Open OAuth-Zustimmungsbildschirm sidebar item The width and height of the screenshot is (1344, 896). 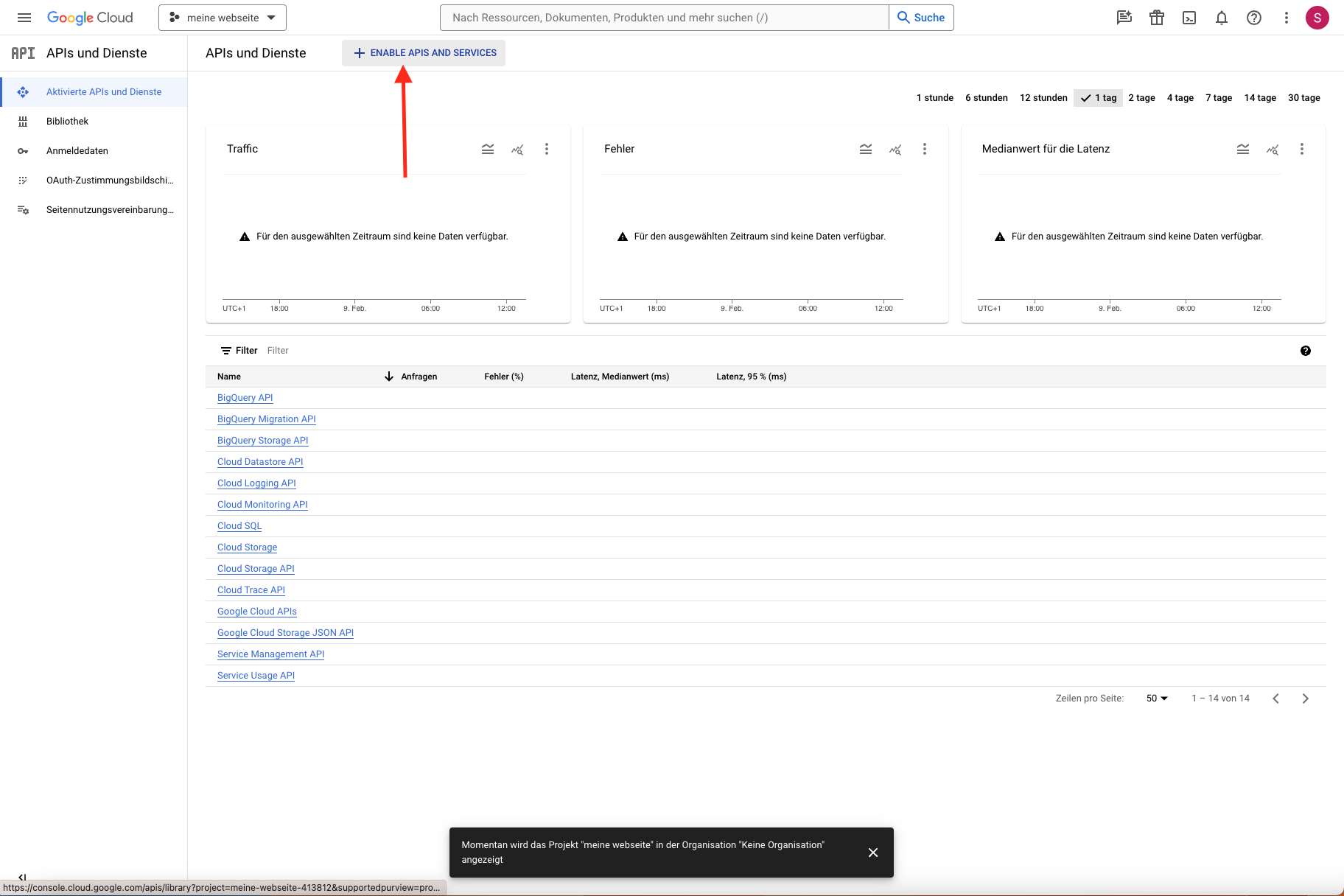coord(94,181)
